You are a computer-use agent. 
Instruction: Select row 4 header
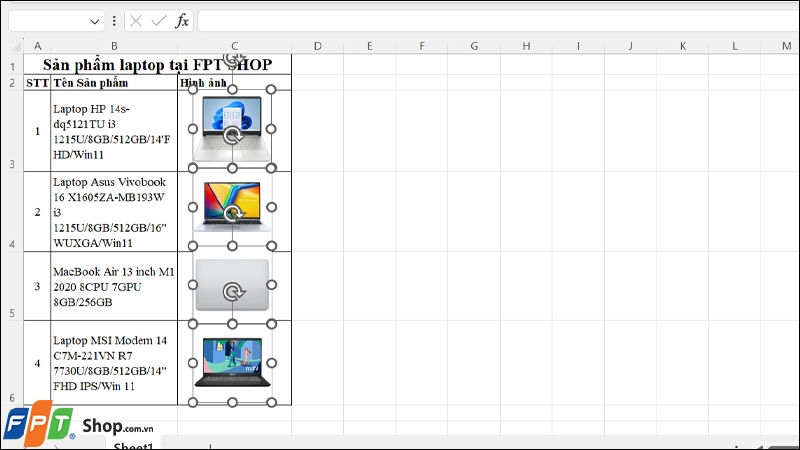click(12, 211)
